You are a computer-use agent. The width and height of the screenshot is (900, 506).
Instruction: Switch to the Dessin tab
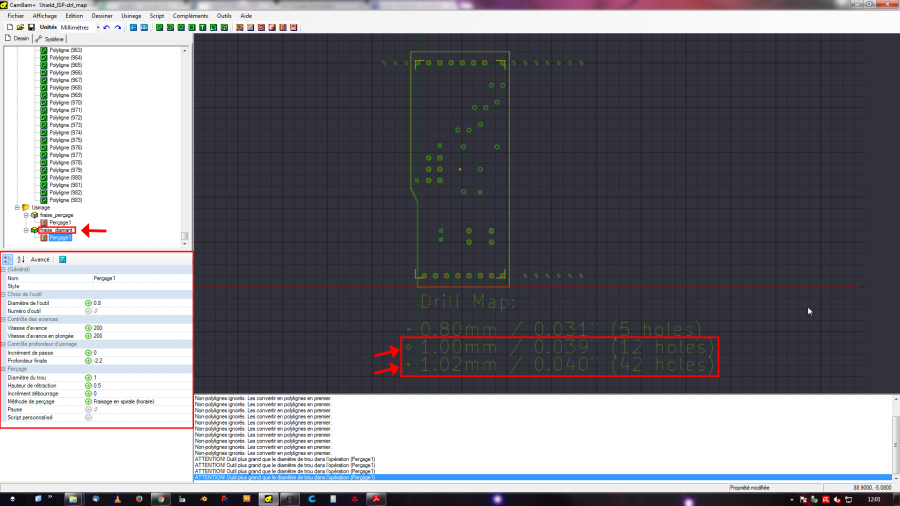(17, 38)
